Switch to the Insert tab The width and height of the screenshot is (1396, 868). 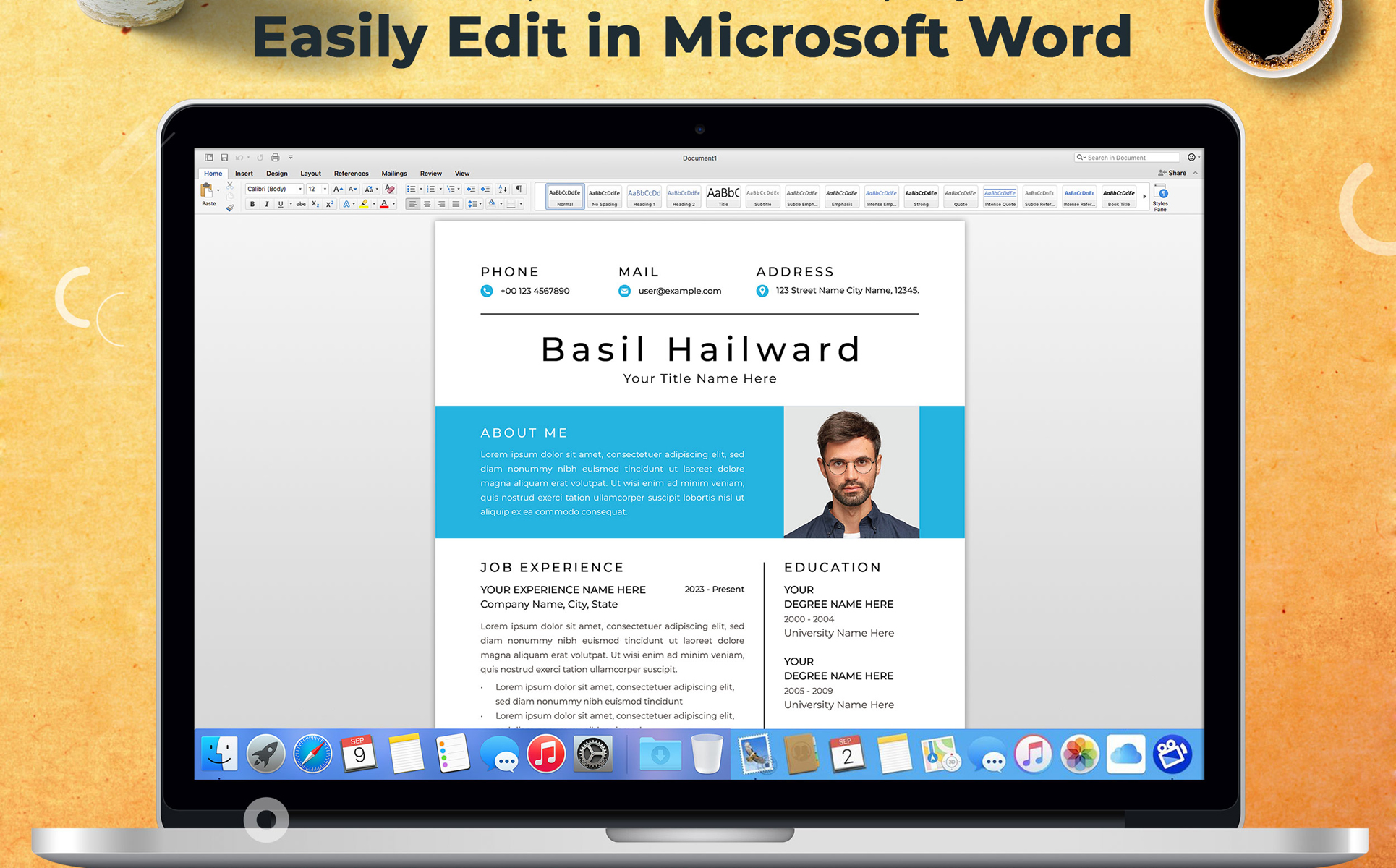click(x=244, y=174)
